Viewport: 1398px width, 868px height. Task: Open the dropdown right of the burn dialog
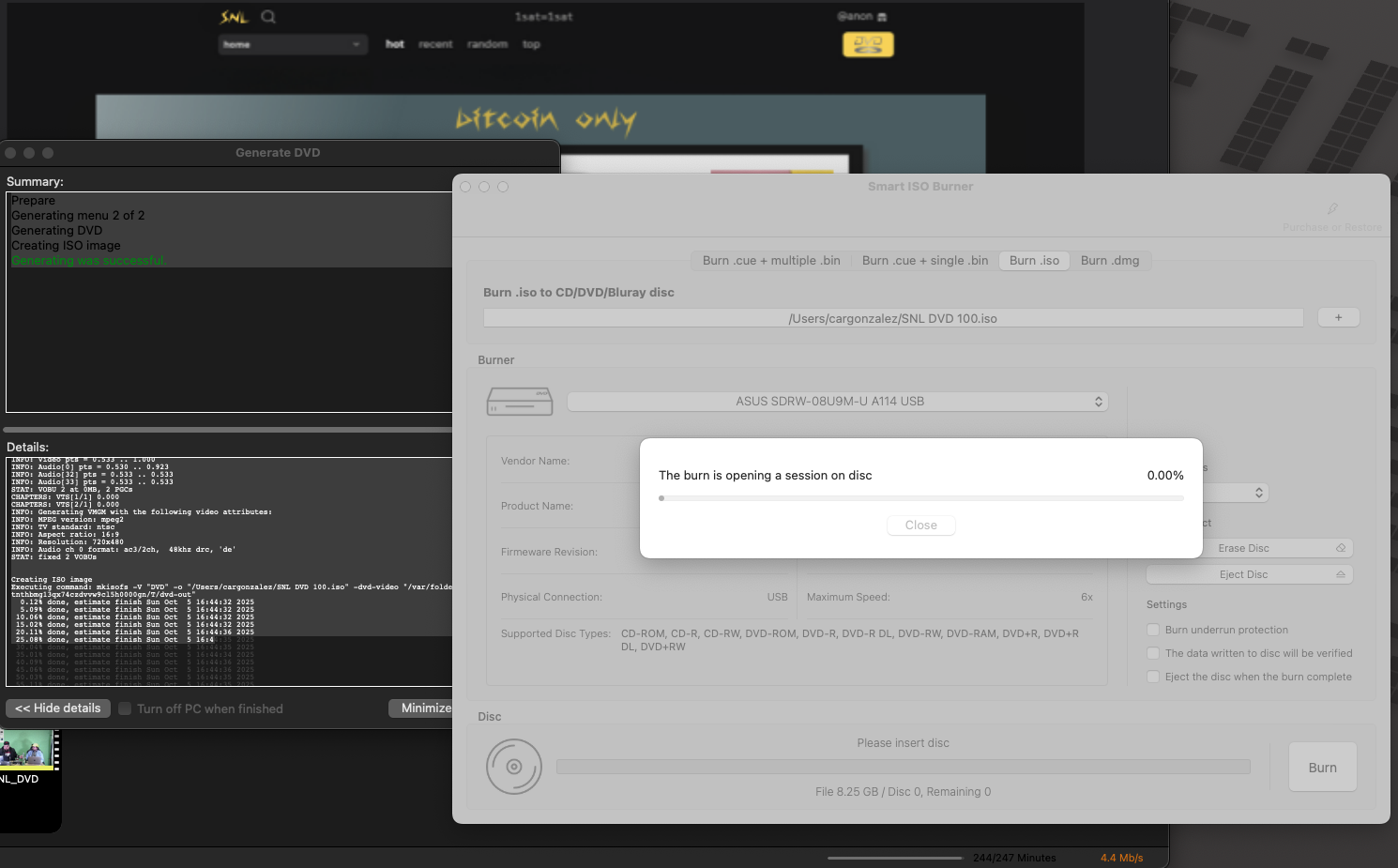click(1237, 493)
